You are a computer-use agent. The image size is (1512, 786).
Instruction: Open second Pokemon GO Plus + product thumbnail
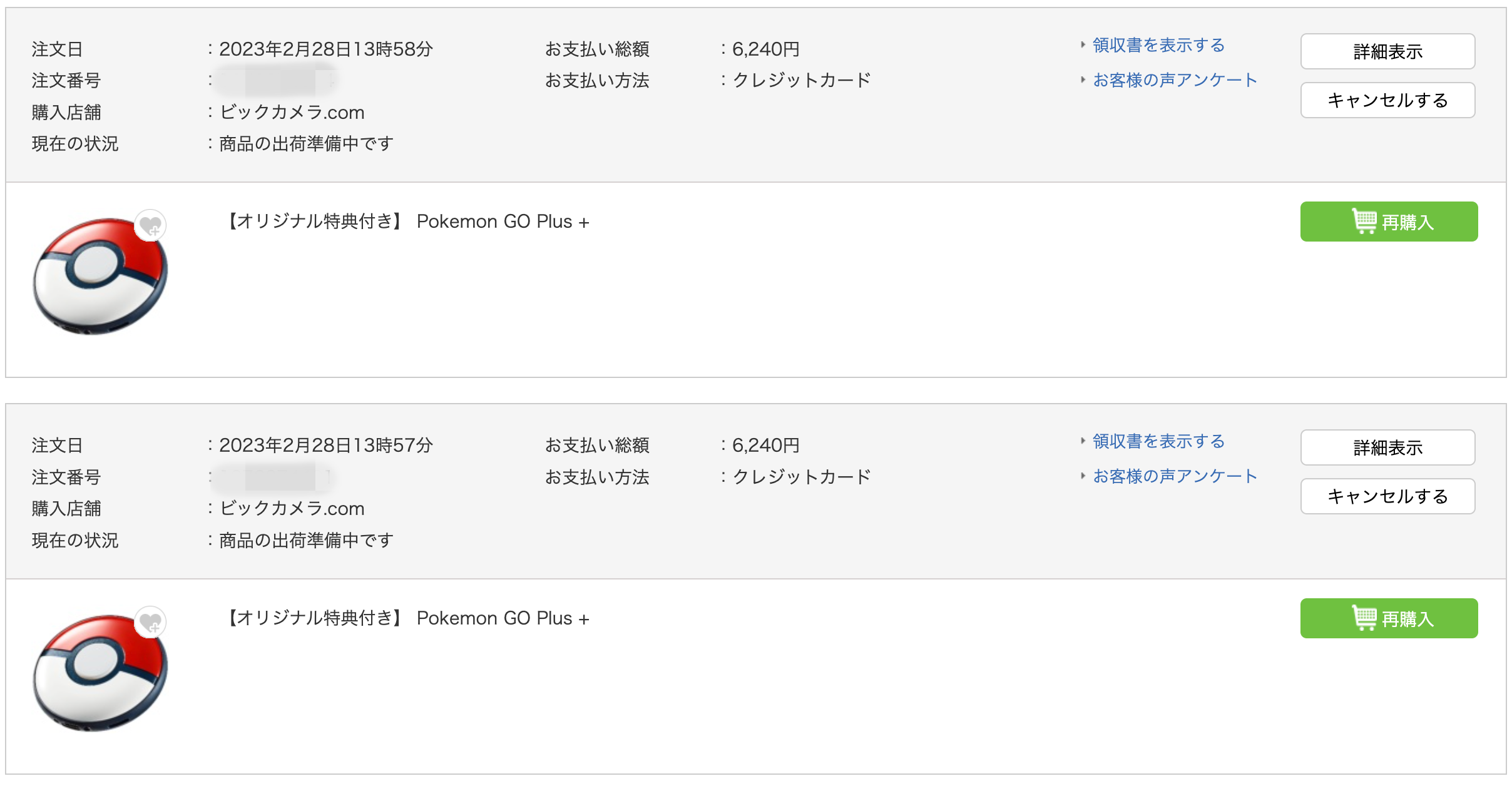point(100,672)
